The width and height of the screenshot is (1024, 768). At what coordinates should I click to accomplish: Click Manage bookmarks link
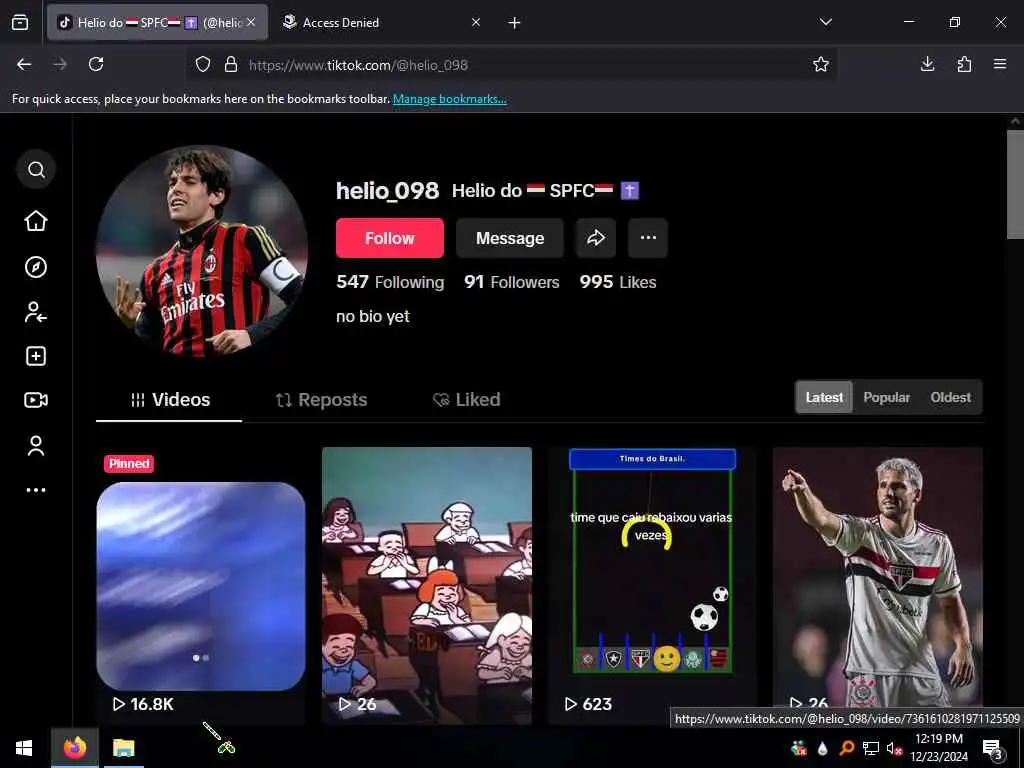click(449, 99)
